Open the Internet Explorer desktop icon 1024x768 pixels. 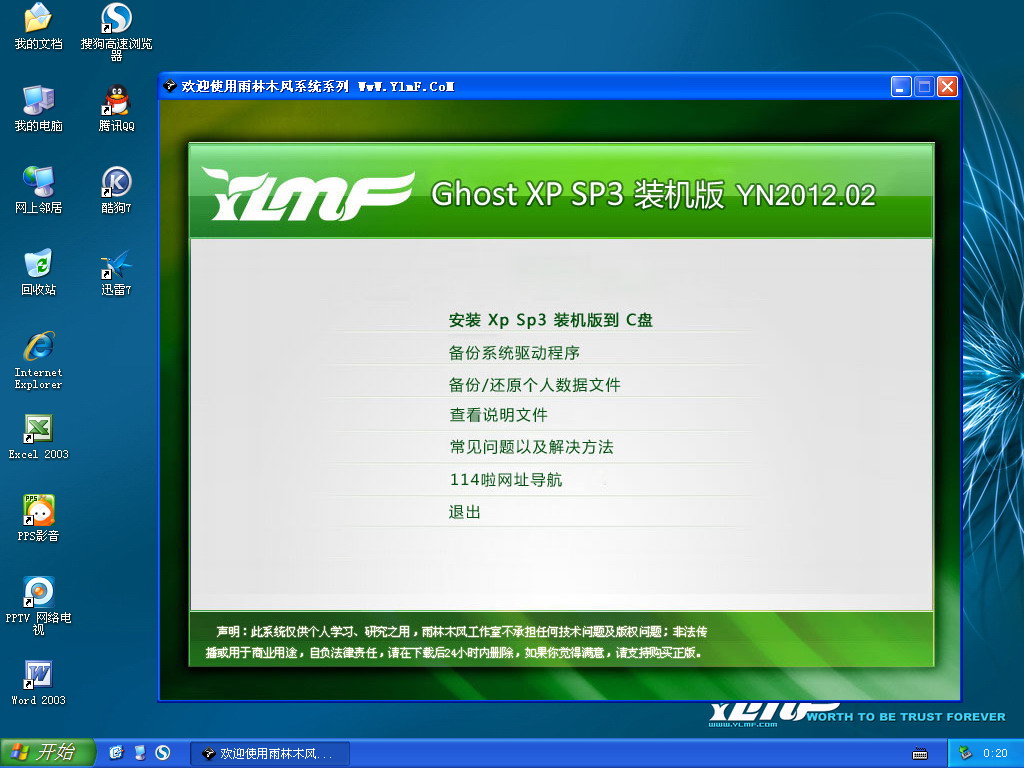pyautogui.click(x=38, y=360)
